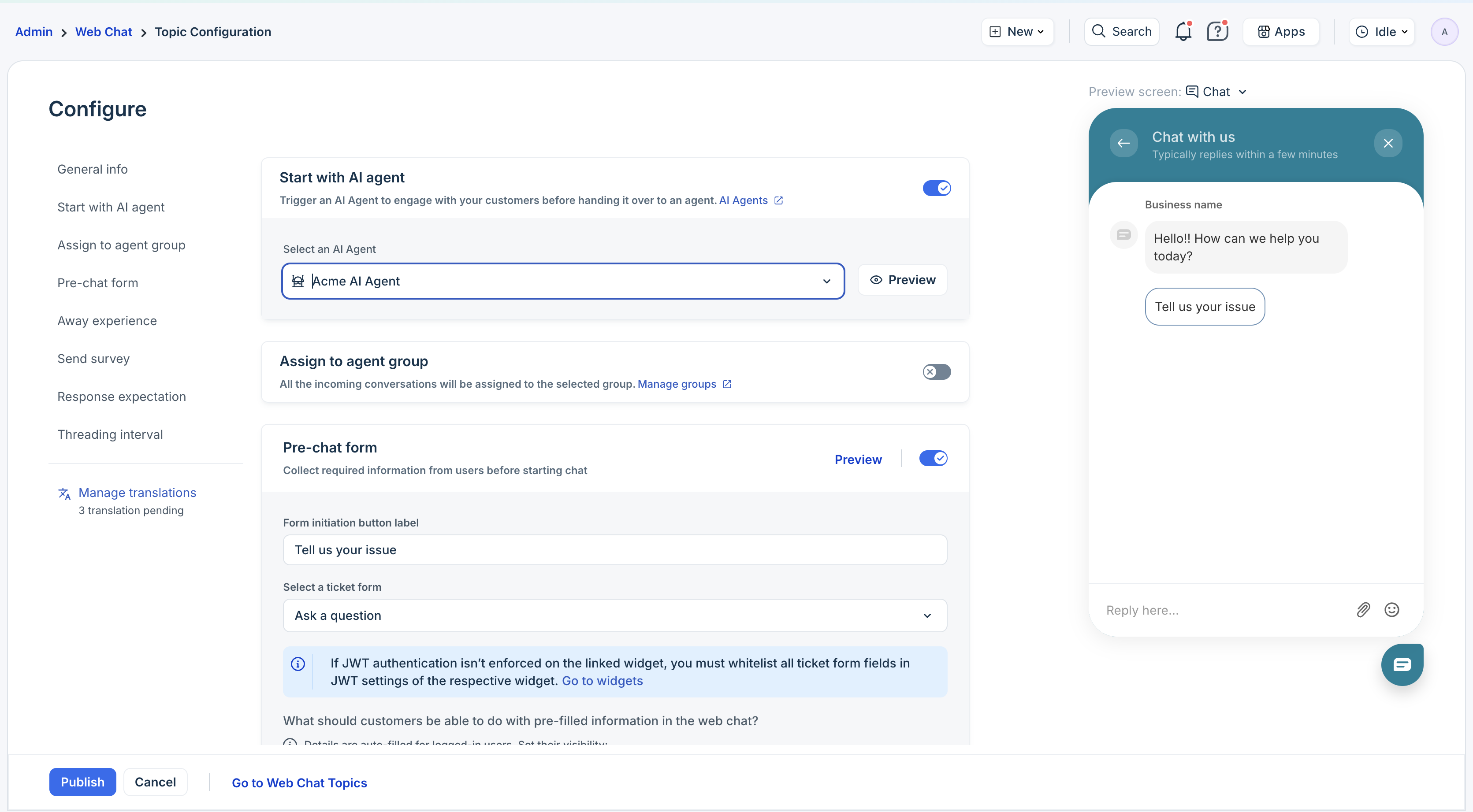This screenshot has width=1473, height=812.
Task: Click the back arrow in chat preview
Action: pyautogui.click(x=1123, y=144)
